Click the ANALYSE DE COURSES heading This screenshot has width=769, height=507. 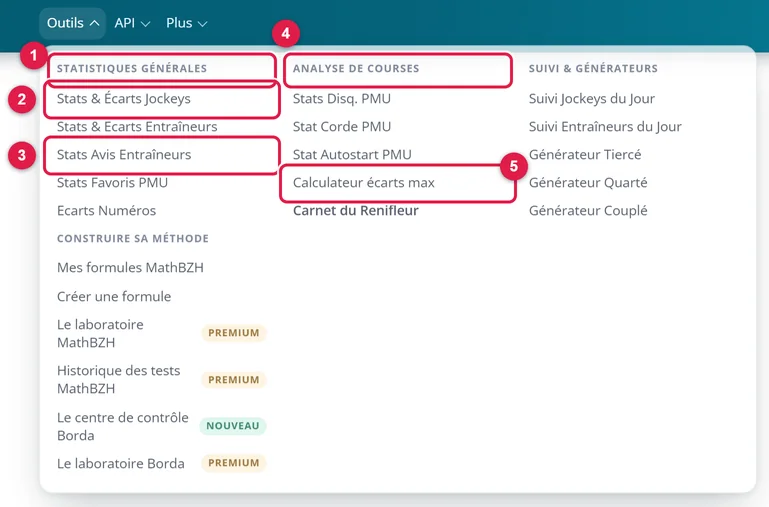click(x=356, y=68)
